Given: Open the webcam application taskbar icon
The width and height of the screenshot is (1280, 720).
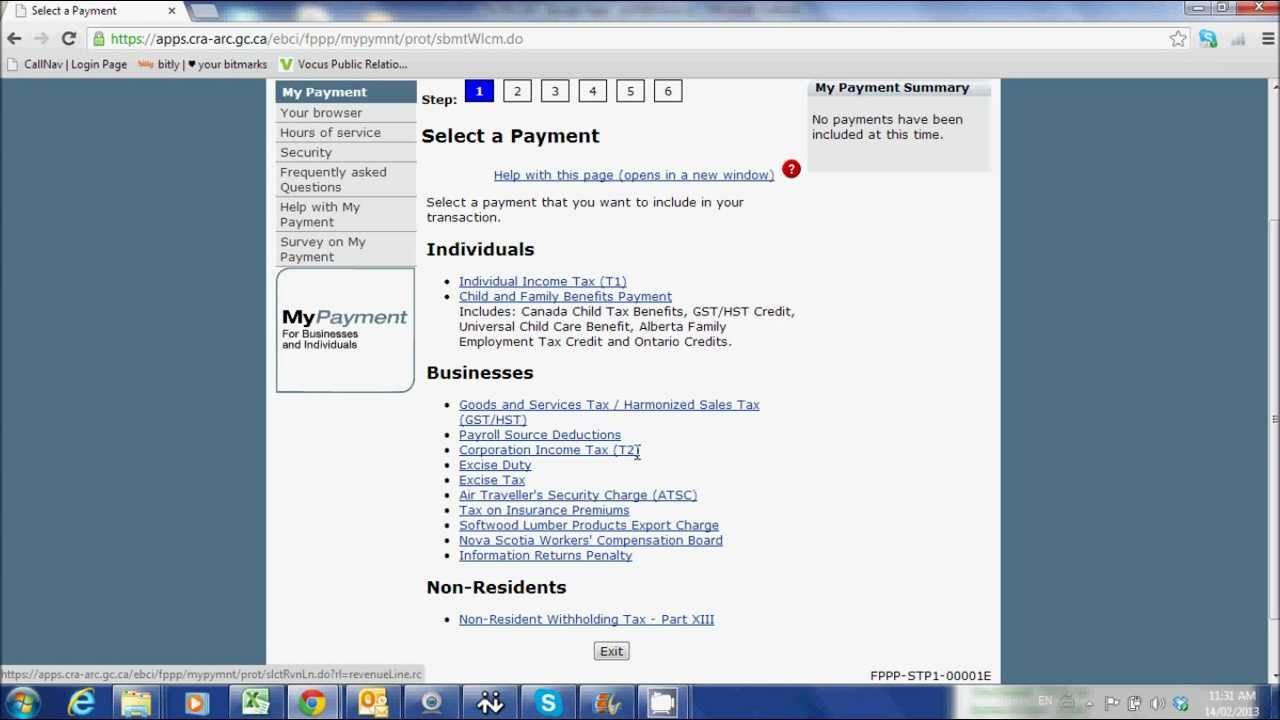Looking at the screenshot, I should click(431, 703).
